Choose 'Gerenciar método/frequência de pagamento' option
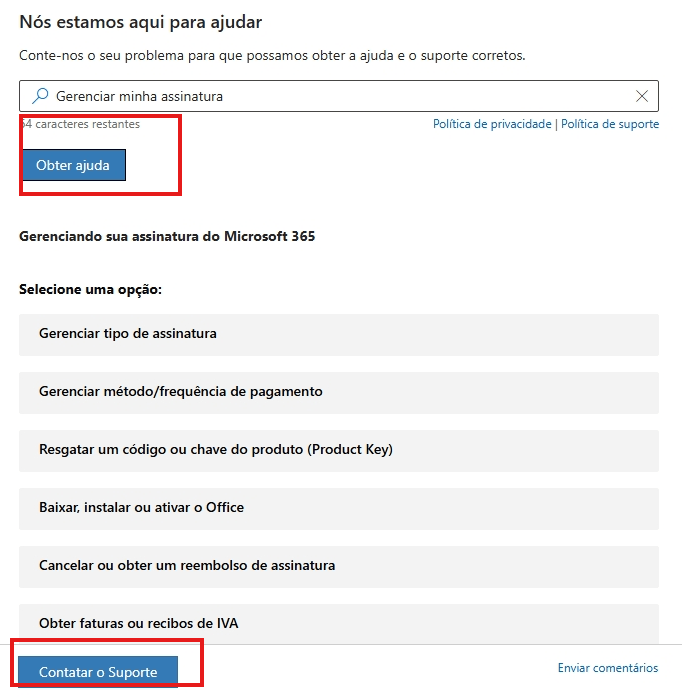 coord(339,393)
